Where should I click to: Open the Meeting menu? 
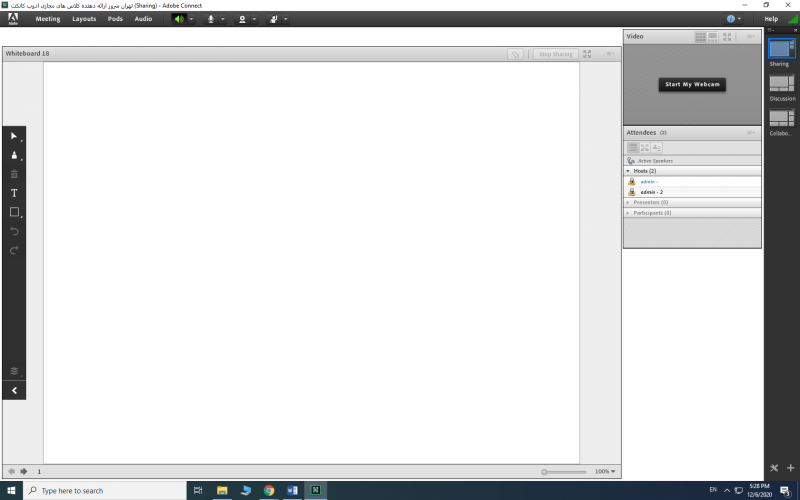[48, 19]
